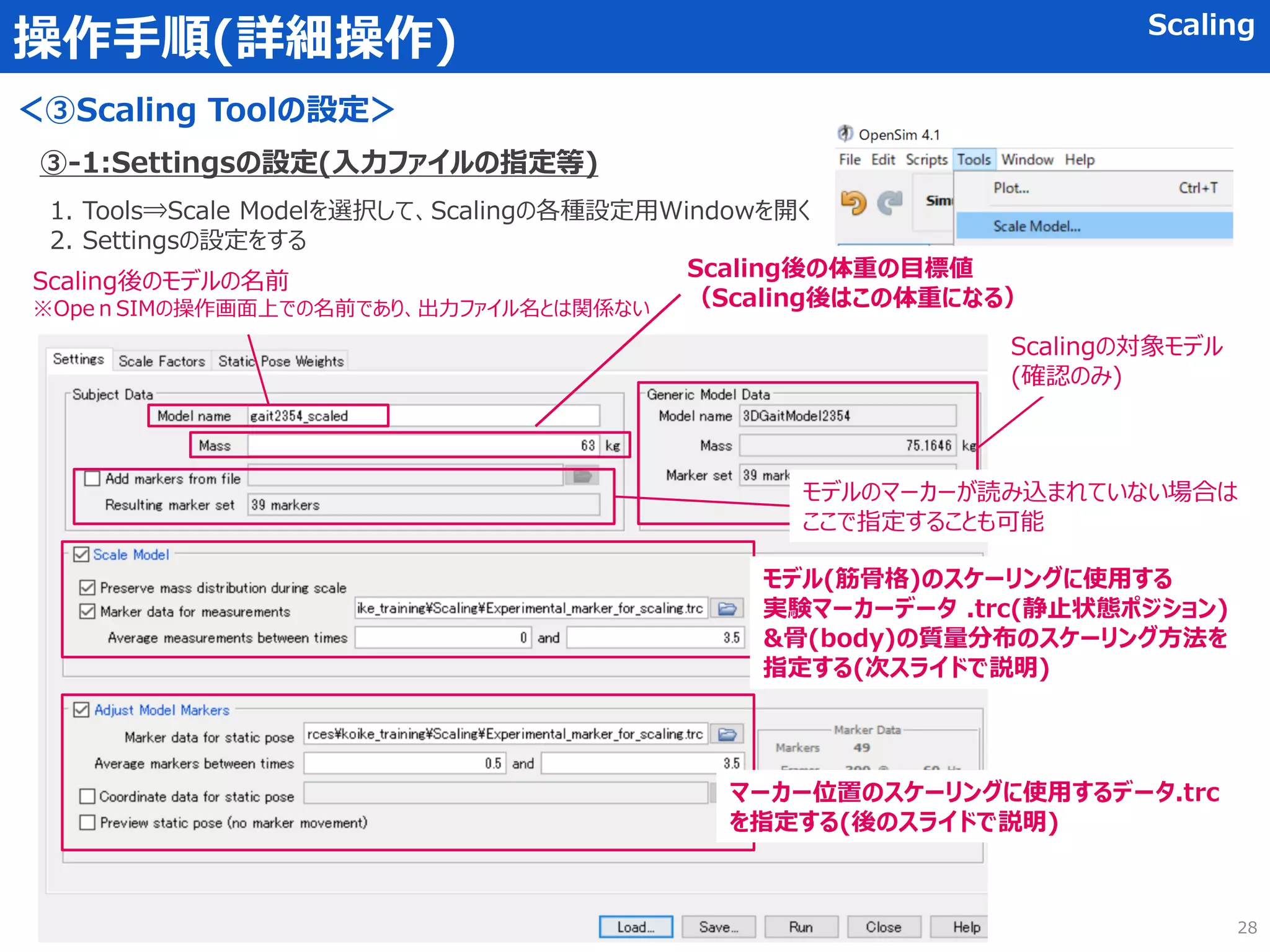This screenshot has height=952, width=1270.
Task: Toggle Marker data for measurements checkbox
Action: tap(87, 611)
